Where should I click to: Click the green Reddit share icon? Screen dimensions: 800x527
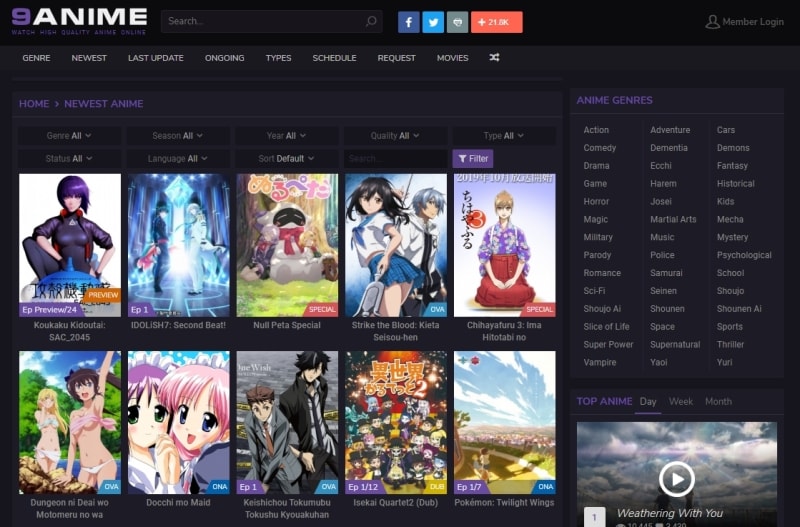[457, 22]
